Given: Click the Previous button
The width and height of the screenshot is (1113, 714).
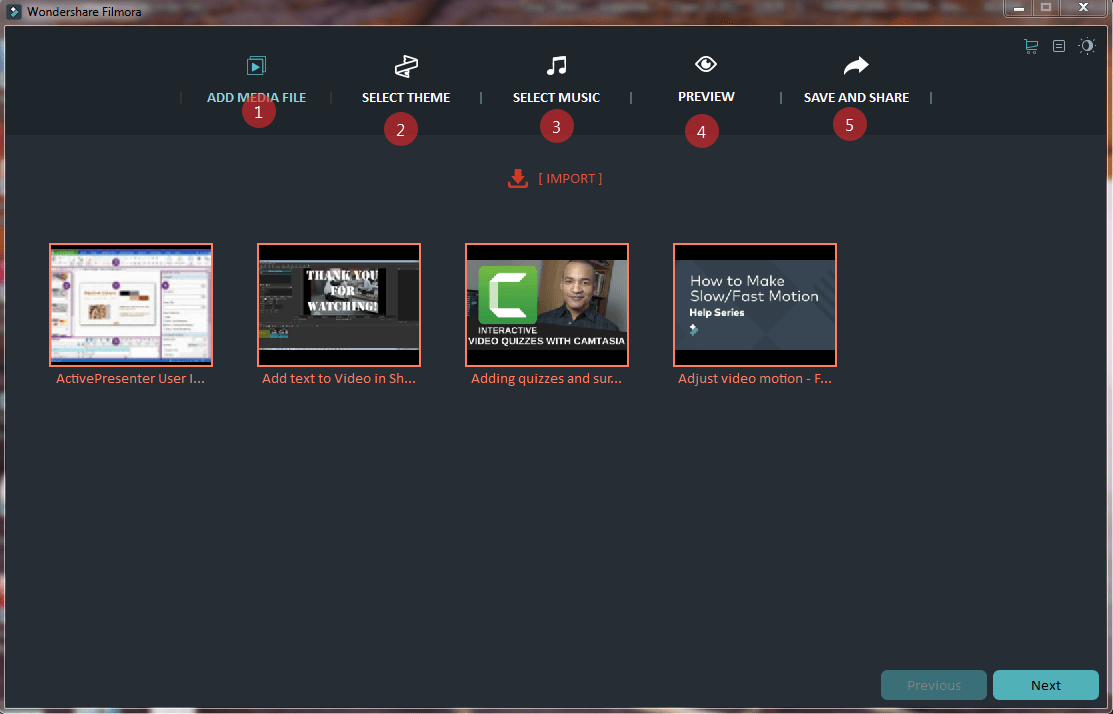Looking at the screenshot, I should pyautogui.click(x=933, y=685).
